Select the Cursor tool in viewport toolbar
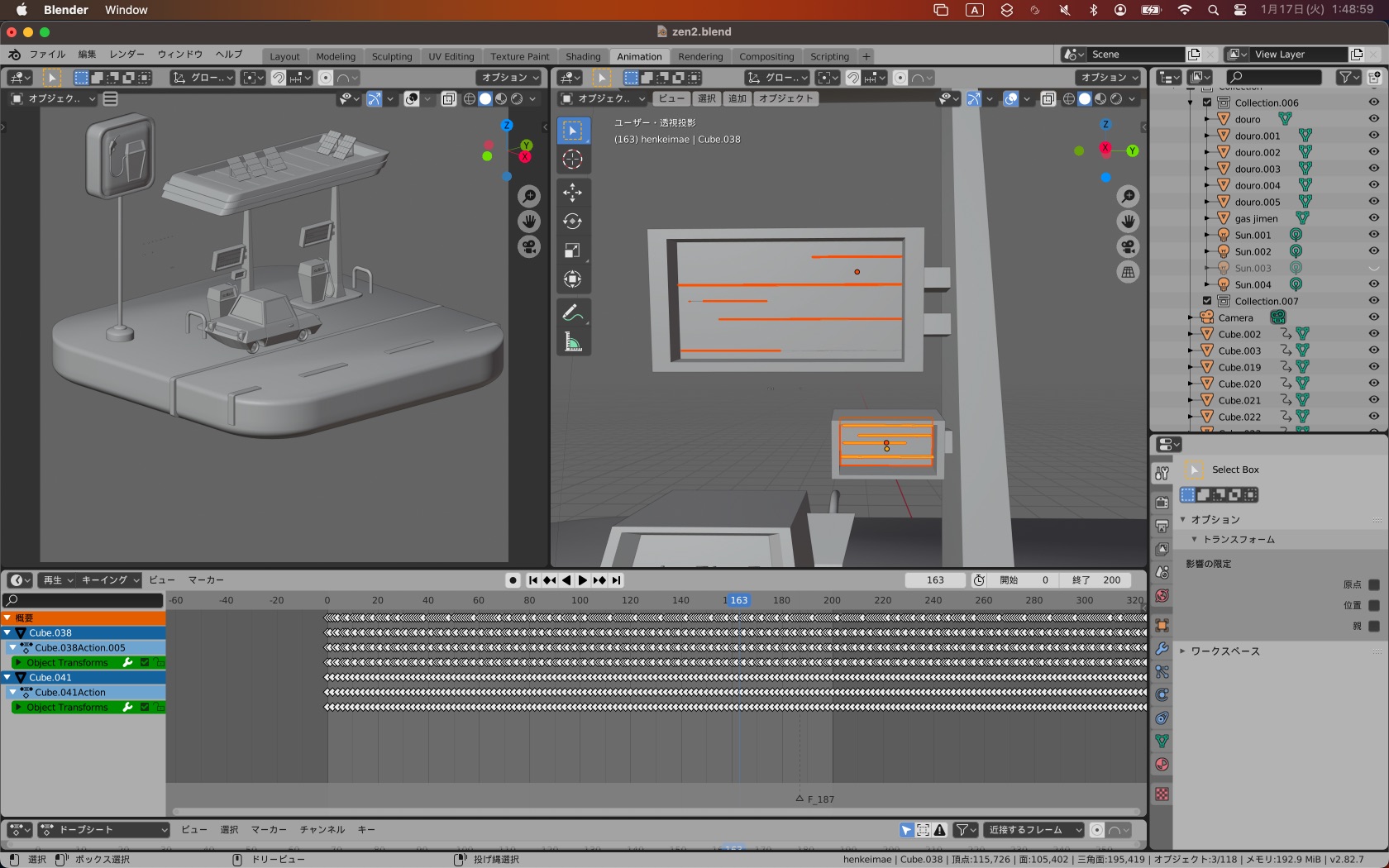Viewport: 1389px width, 868px height. coord(572,160)
